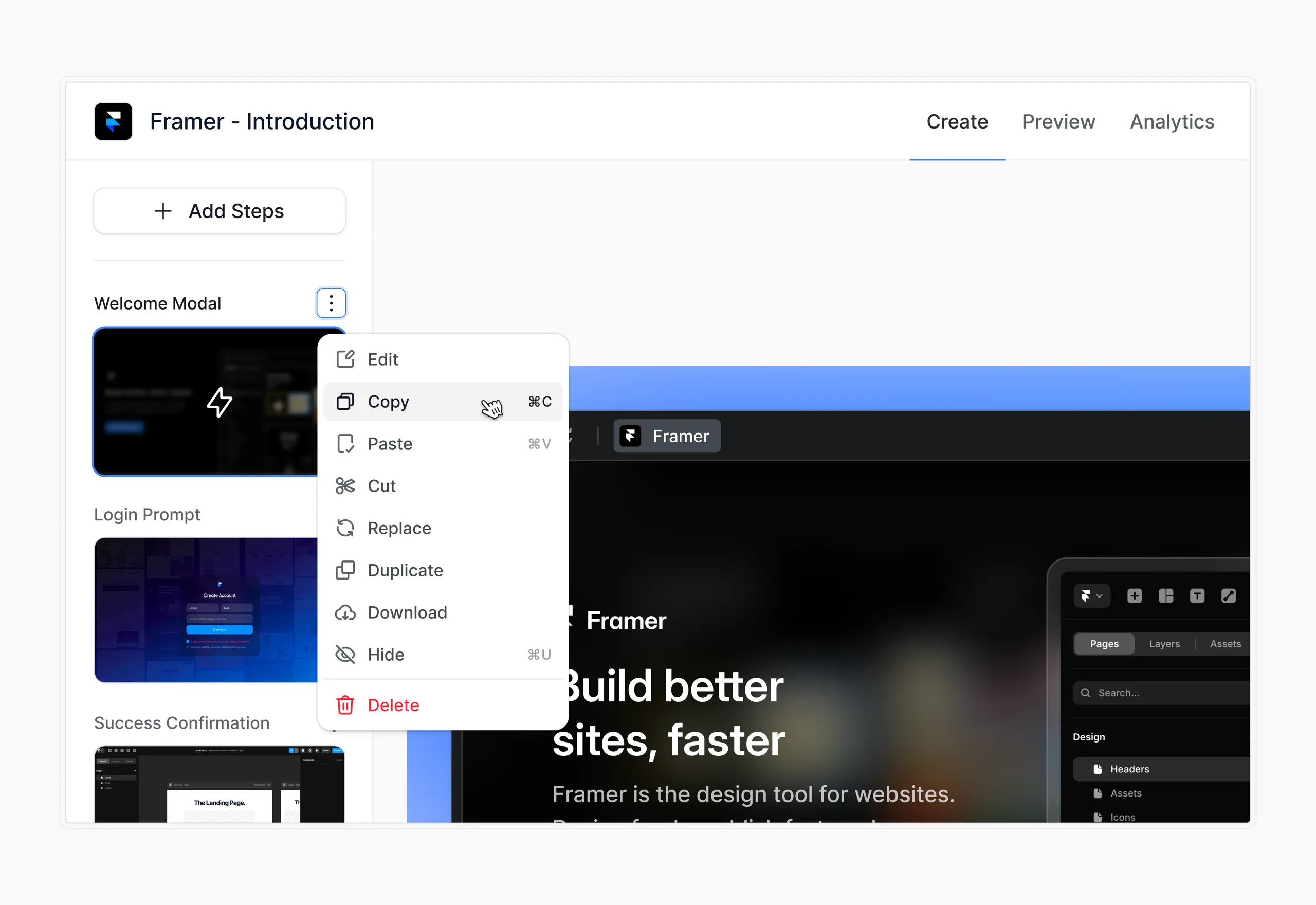Click the Download cloud icon

click(345, 612)
